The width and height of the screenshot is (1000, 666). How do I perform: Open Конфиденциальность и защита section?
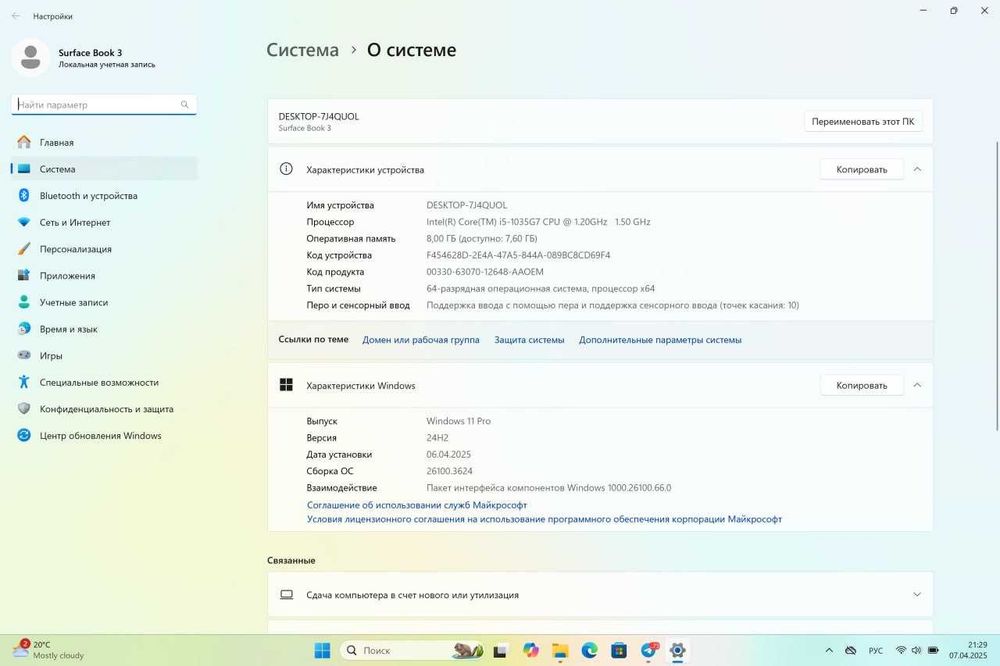point(104,409)
